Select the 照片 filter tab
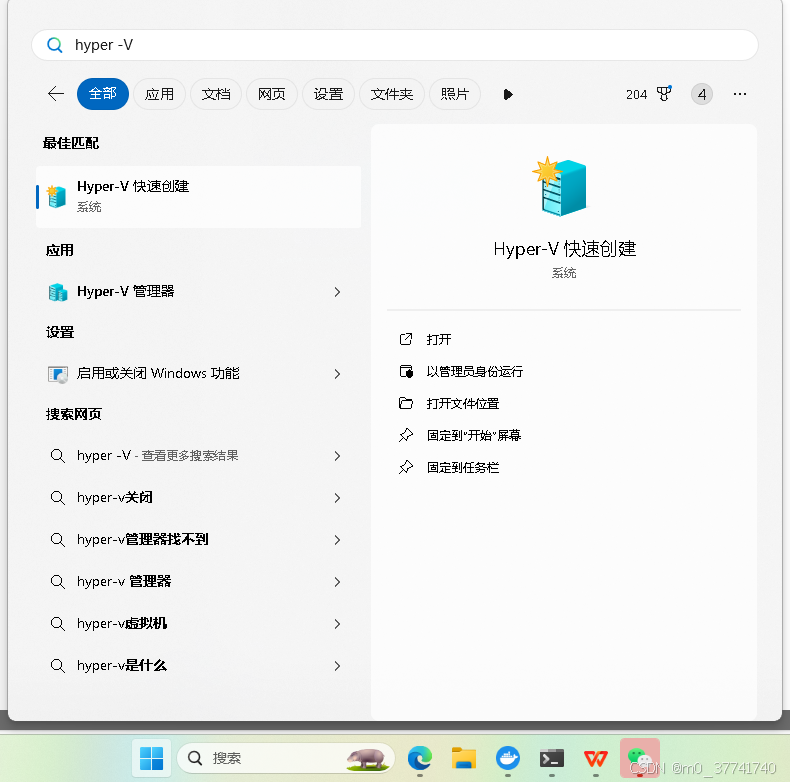Image resolution: width=790 pixels, height=782 pixels. [x=454, y=94]
